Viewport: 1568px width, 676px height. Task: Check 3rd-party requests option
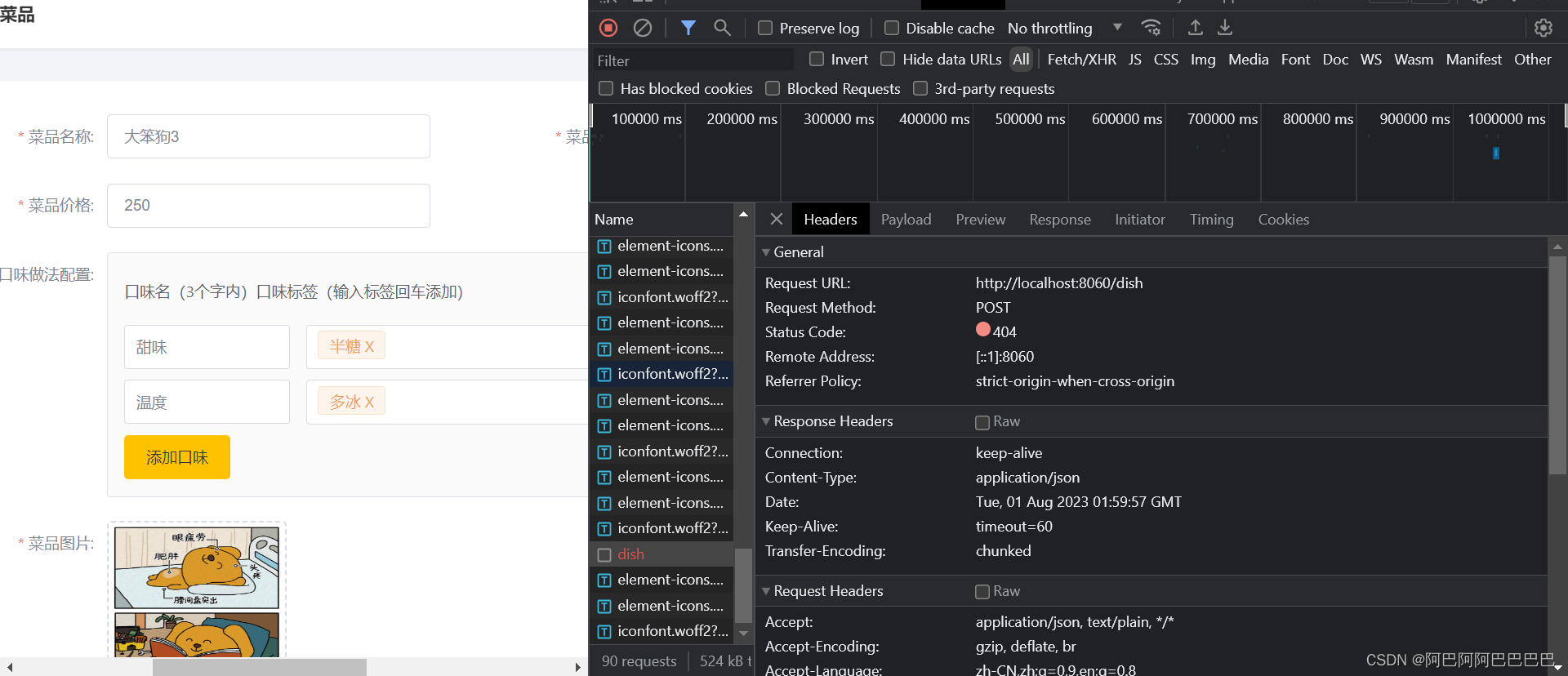[x=920, y=88]
